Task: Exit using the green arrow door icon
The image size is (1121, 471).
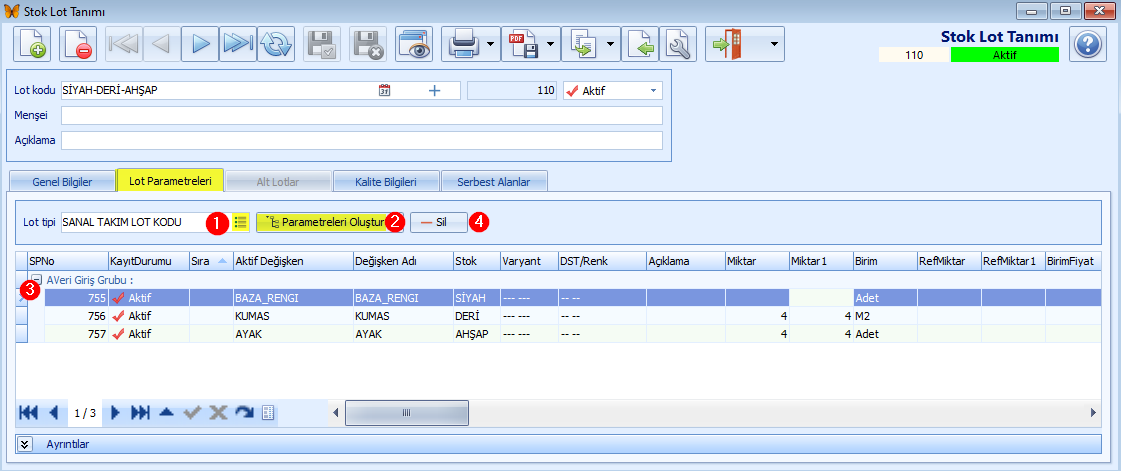Action: coord(729,44)
